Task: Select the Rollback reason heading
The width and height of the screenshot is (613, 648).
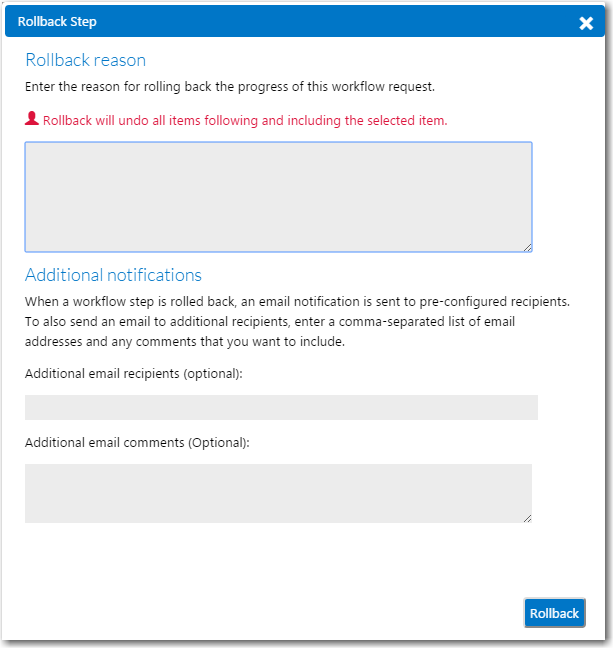Action: click(x=86, y=60)
